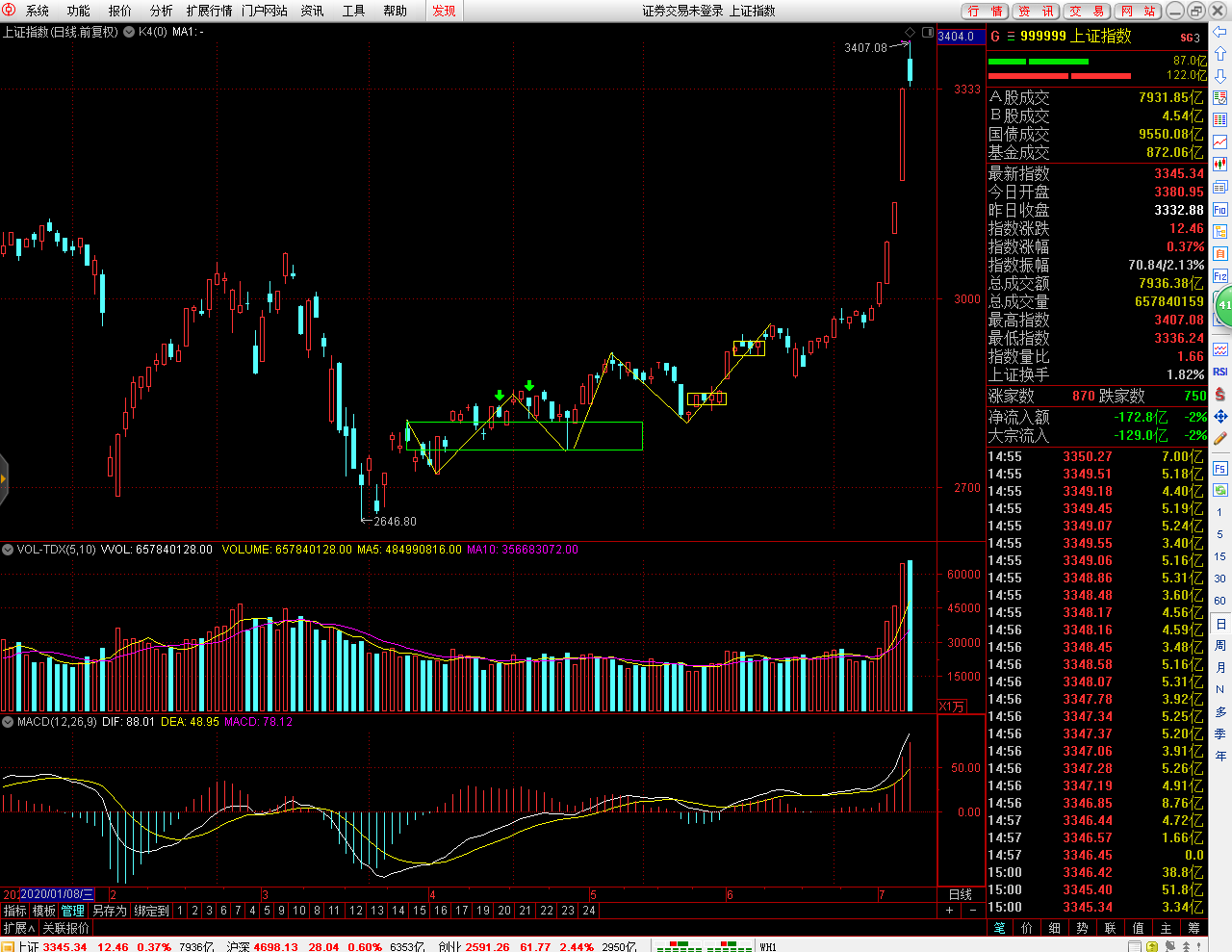Screen dimensions: 1232x952
Task: Click the X1万 unit label on the volume axis
Action: click(x=951, y=707)
